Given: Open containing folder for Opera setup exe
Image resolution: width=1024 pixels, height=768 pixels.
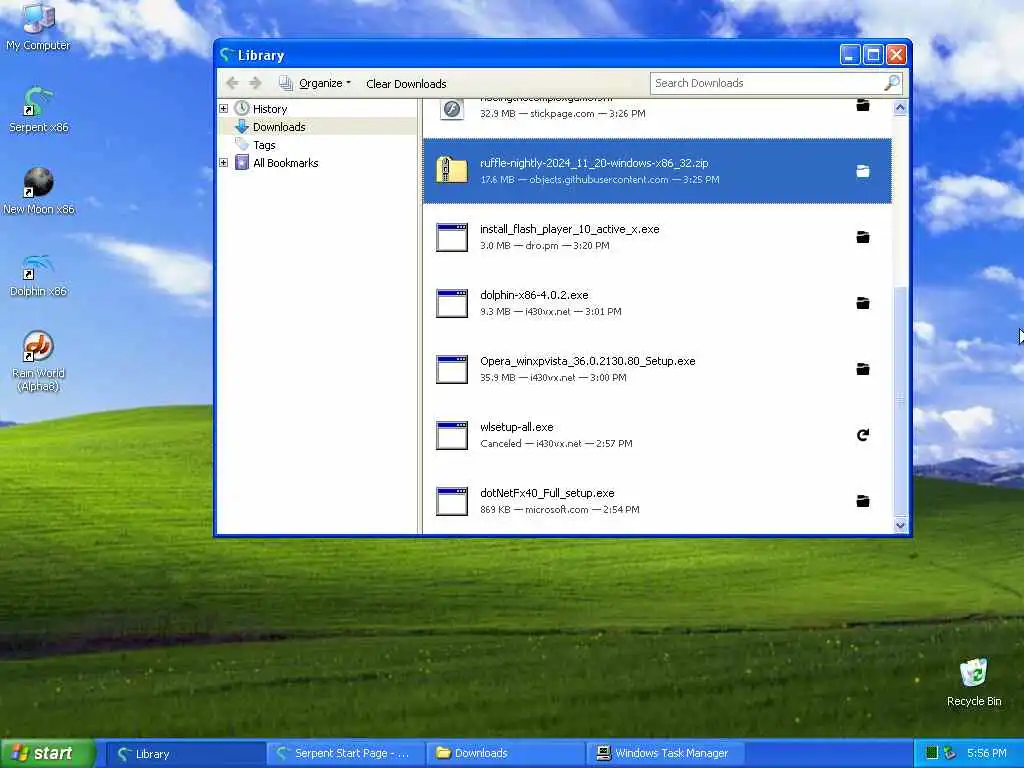Looking at the screenshot, I should (x=863, y=368).
